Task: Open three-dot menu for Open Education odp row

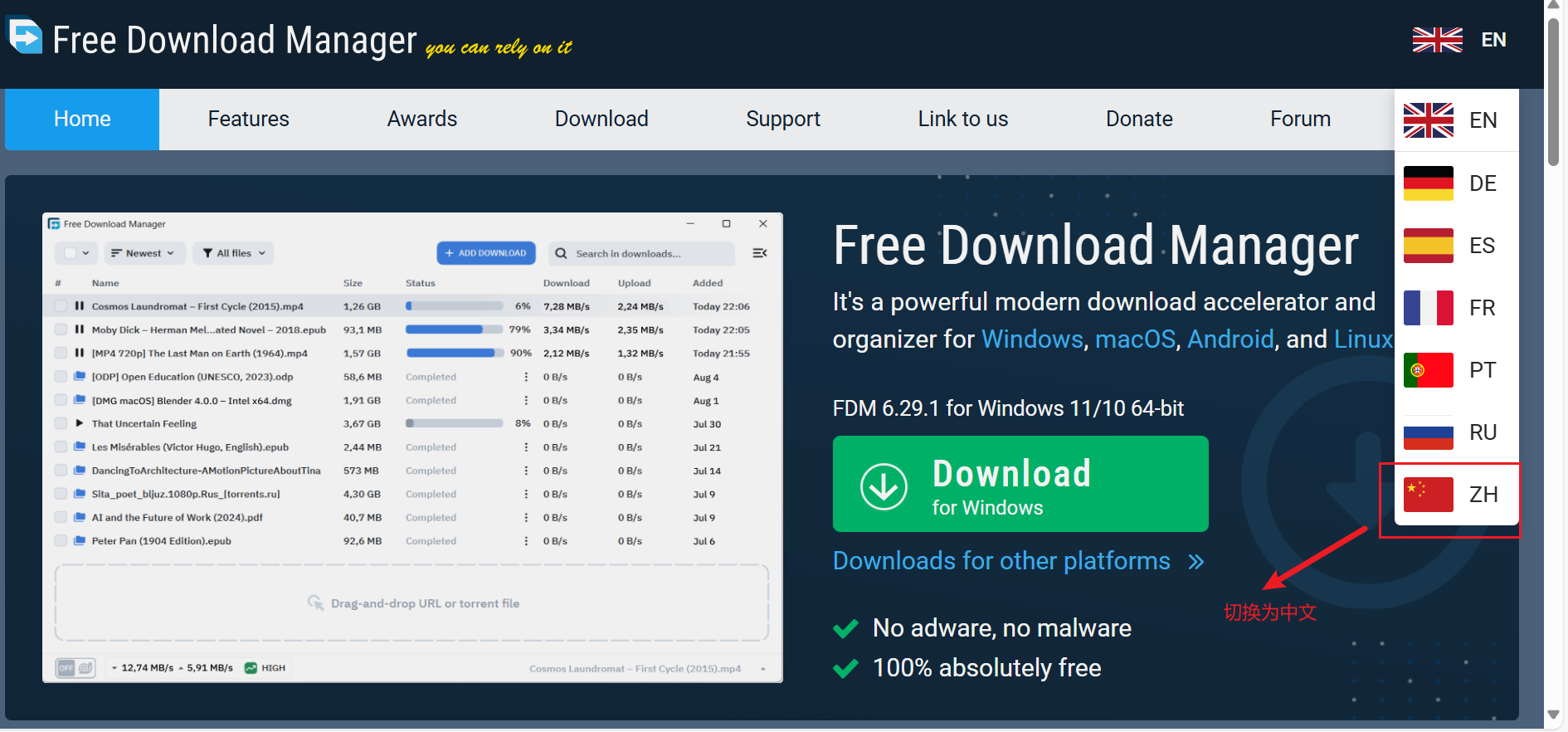Action: click(526, 377)
